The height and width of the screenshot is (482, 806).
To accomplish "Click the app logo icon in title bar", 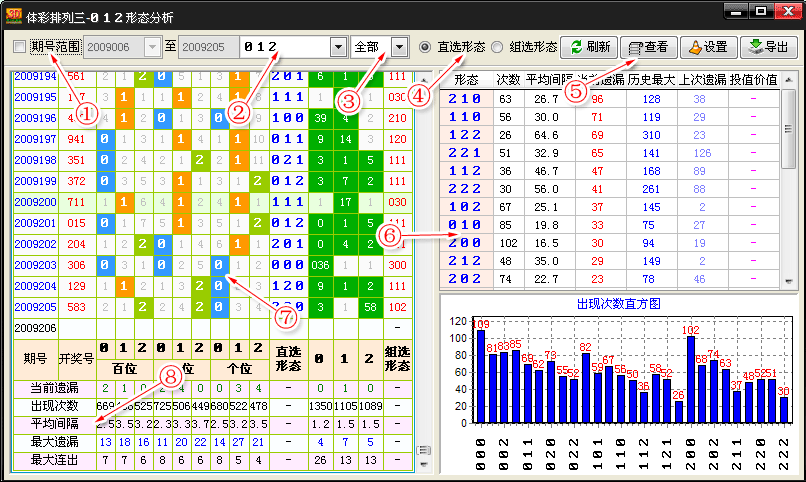I will (13, 15).
